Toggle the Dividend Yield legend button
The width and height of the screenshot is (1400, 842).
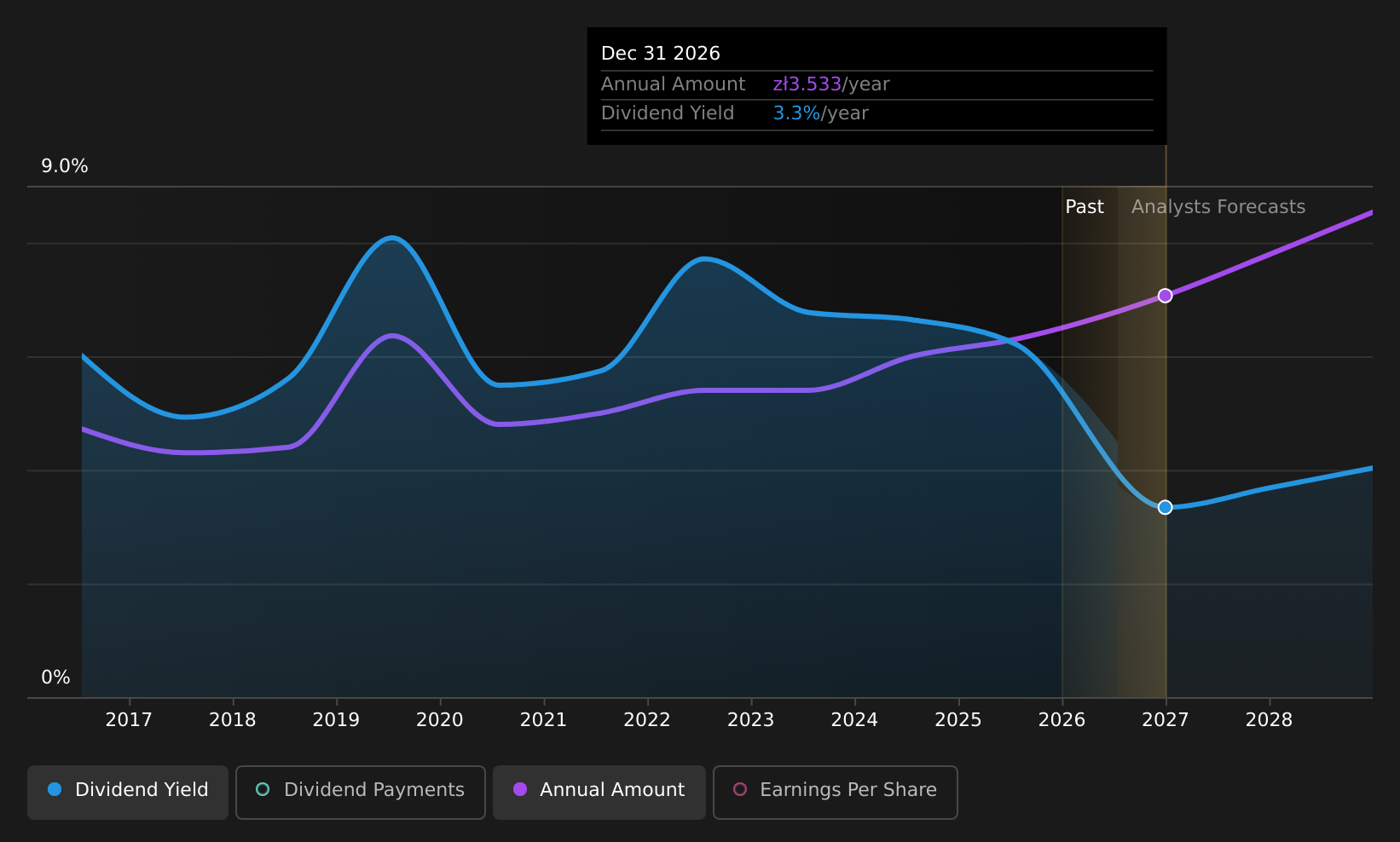[128, 792]
